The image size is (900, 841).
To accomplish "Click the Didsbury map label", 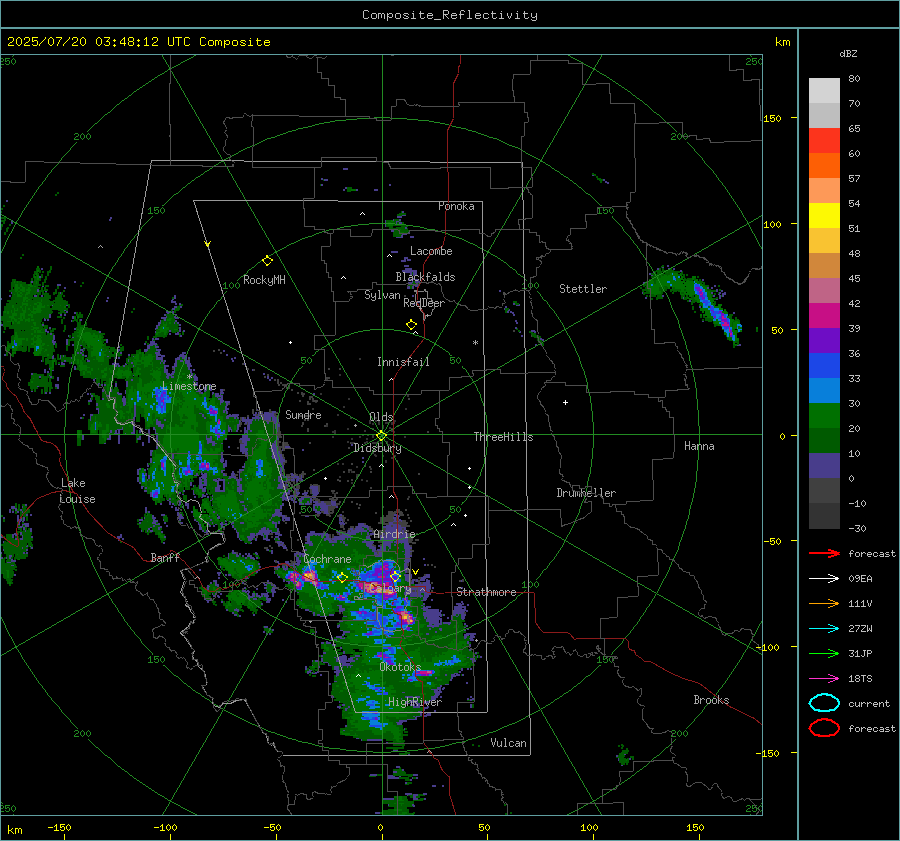I will [x=377, y=448].
